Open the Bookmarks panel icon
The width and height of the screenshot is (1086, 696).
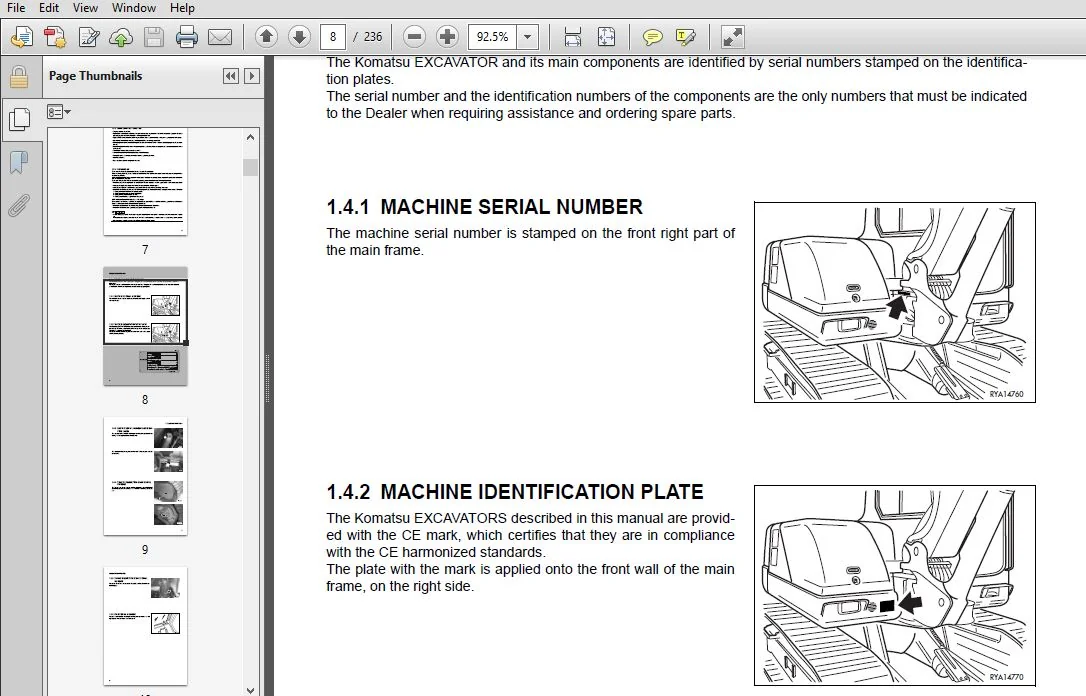click(19, 162)
